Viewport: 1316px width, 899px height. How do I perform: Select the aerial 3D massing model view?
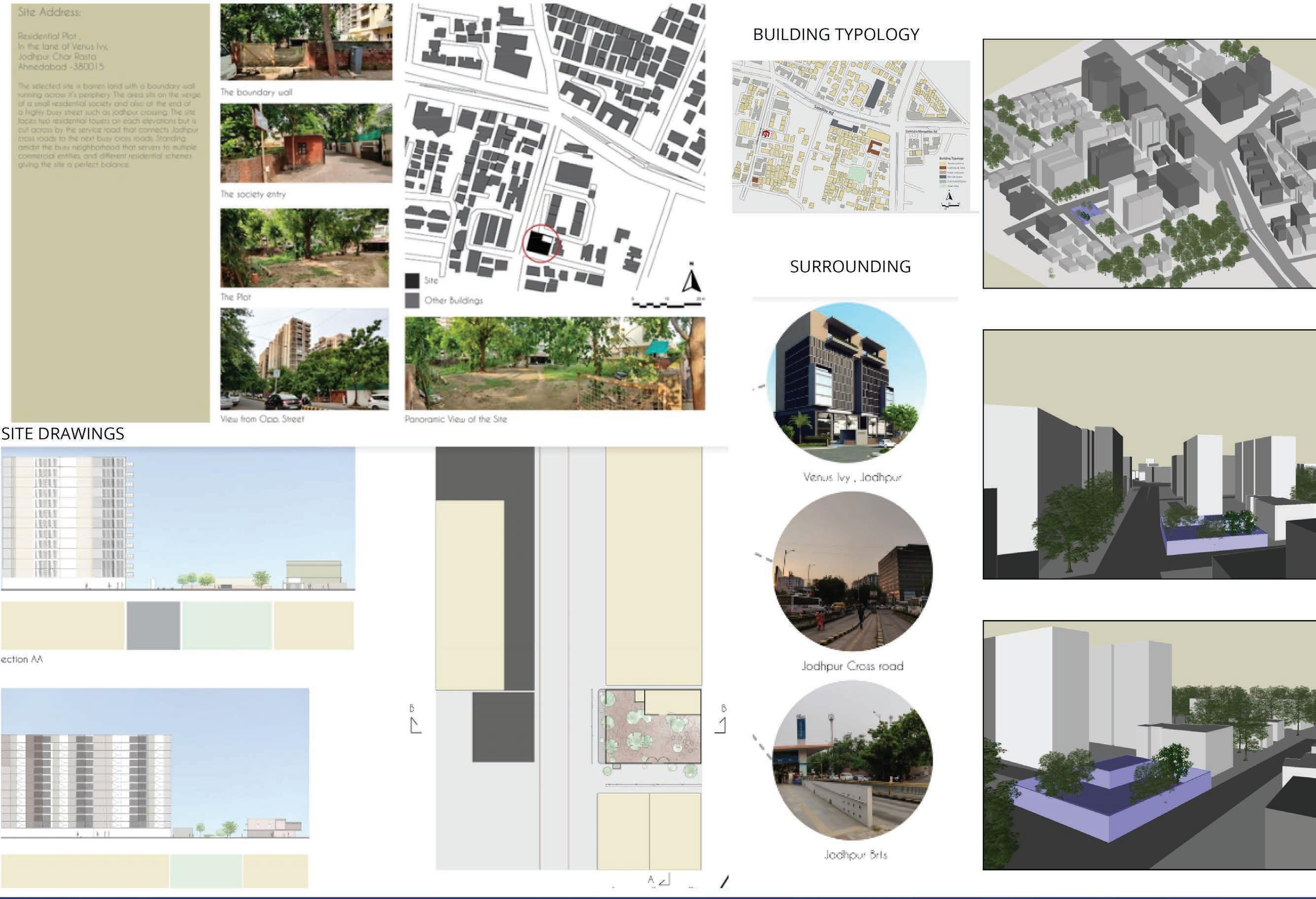(1149, 164)
